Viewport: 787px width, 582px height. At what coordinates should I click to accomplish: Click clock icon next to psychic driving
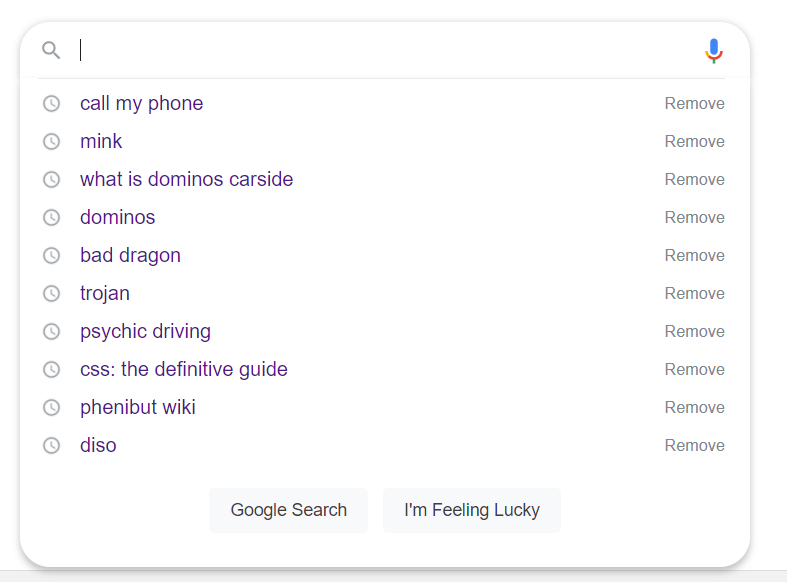click(52, 332)
